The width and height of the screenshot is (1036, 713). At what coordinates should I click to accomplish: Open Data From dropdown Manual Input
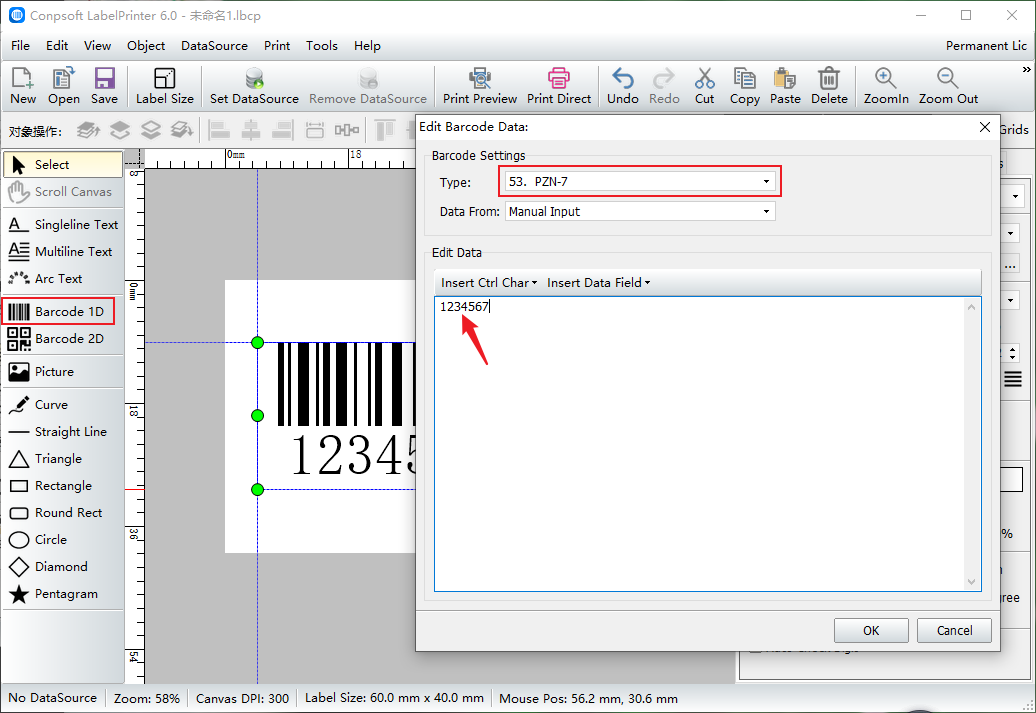tap(640, 211)
